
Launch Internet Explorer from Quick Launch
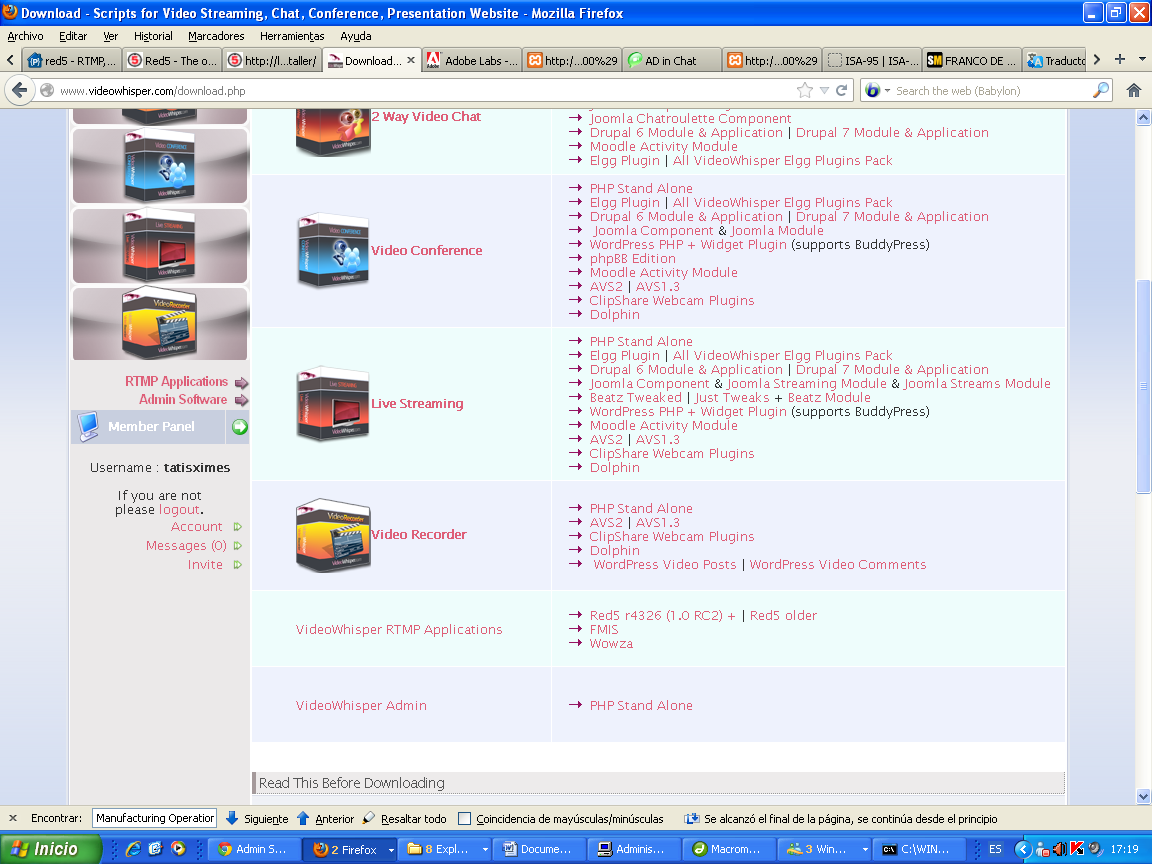coord(133,849)
